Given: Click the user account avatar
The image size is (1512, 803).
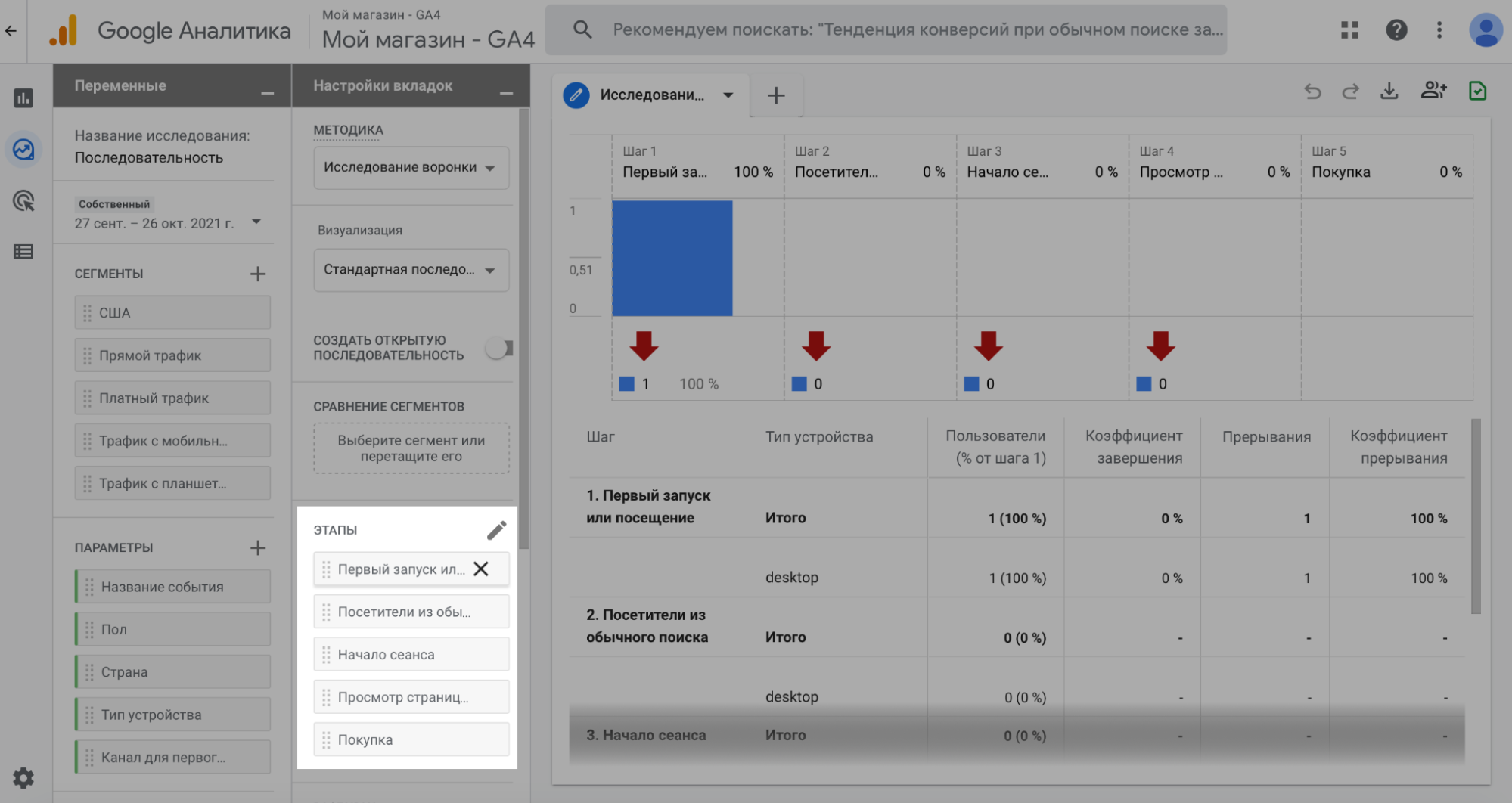Looking at the screenshot, I should 1486,30.
